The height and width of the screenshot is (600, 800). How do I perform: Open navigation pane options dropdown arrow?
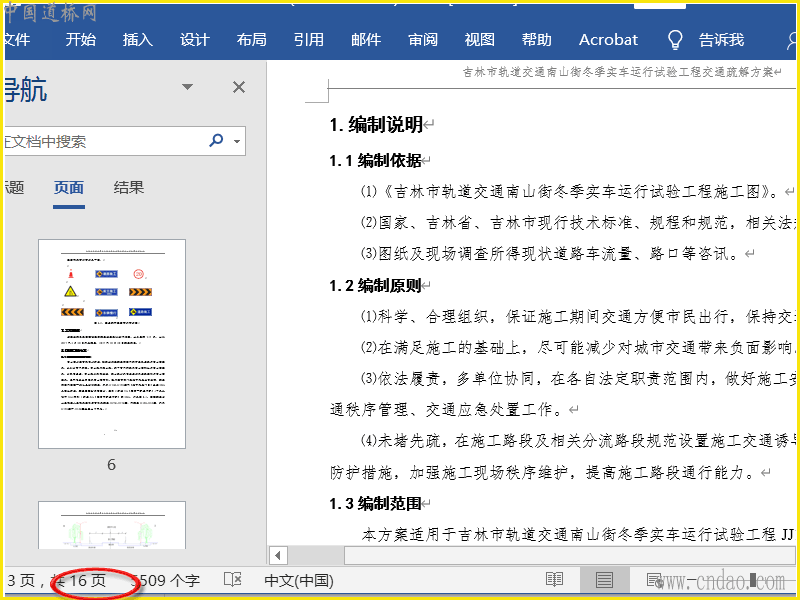188,87
